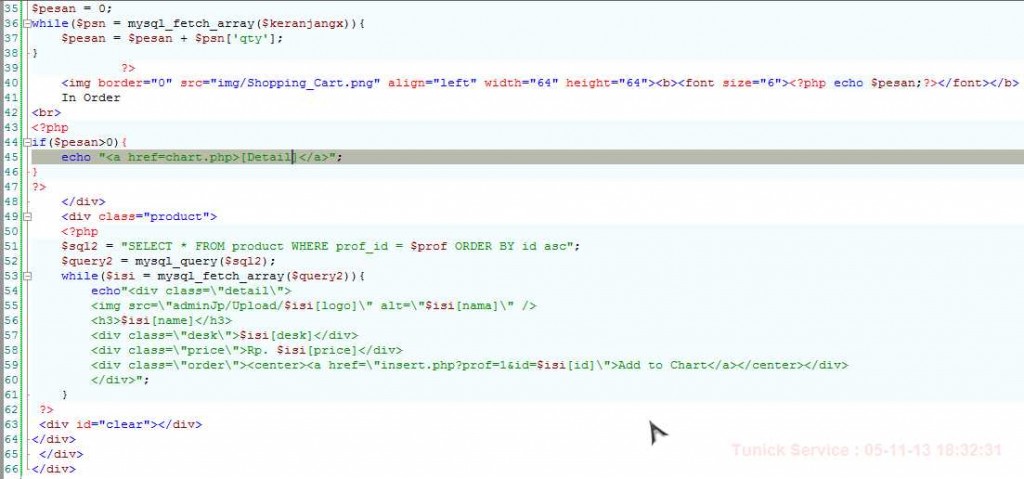Click the "Add to Chart" anchor text
The image size is (1024, 479).
coord(662,365)
